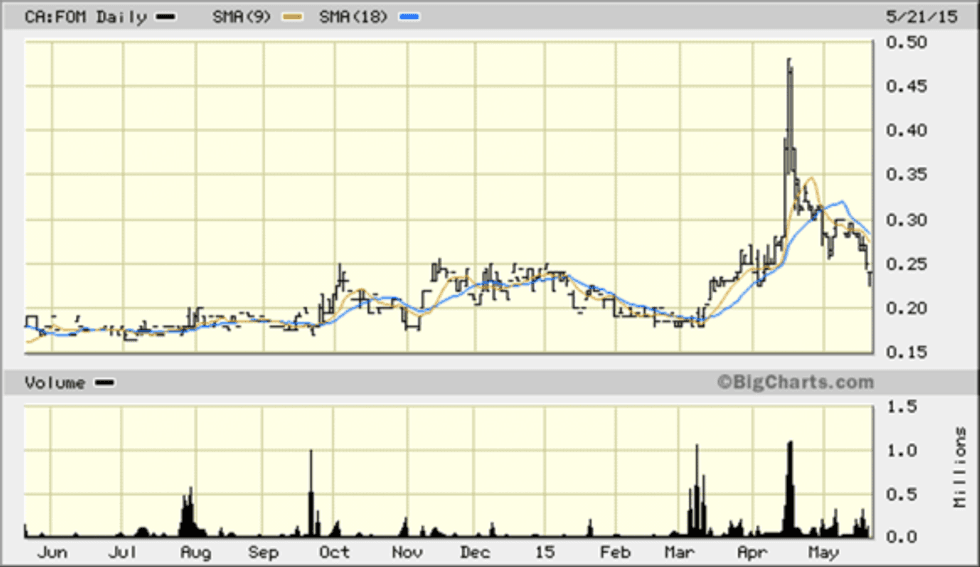The width and height of the screenshot is (980, 567).
Task: Click the 0.50 price axis label
Action: coord(904,42)
